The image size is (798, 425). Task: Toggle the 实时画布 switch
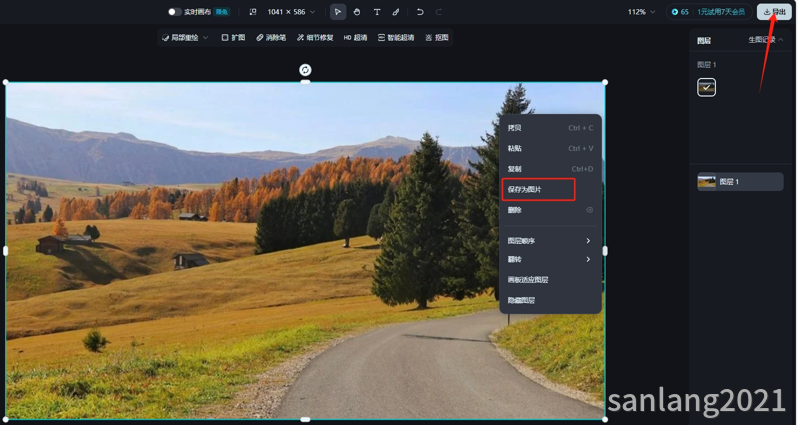pos(175,12)
